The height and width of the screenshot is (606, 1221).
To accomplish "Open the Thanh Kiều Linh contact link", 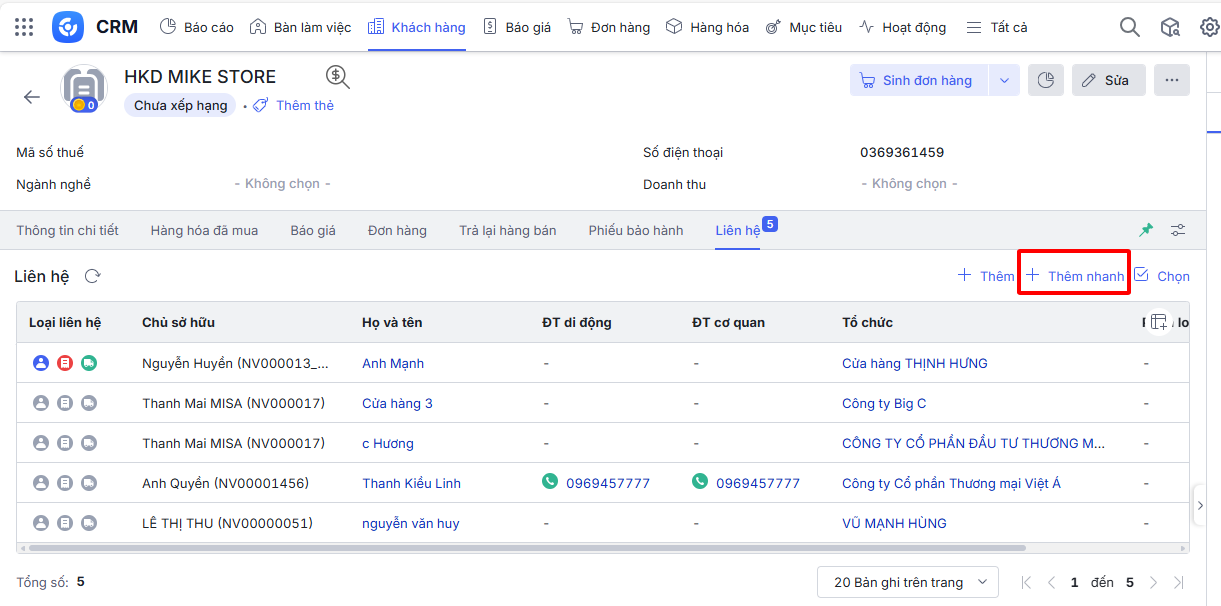I will point(411,483).
